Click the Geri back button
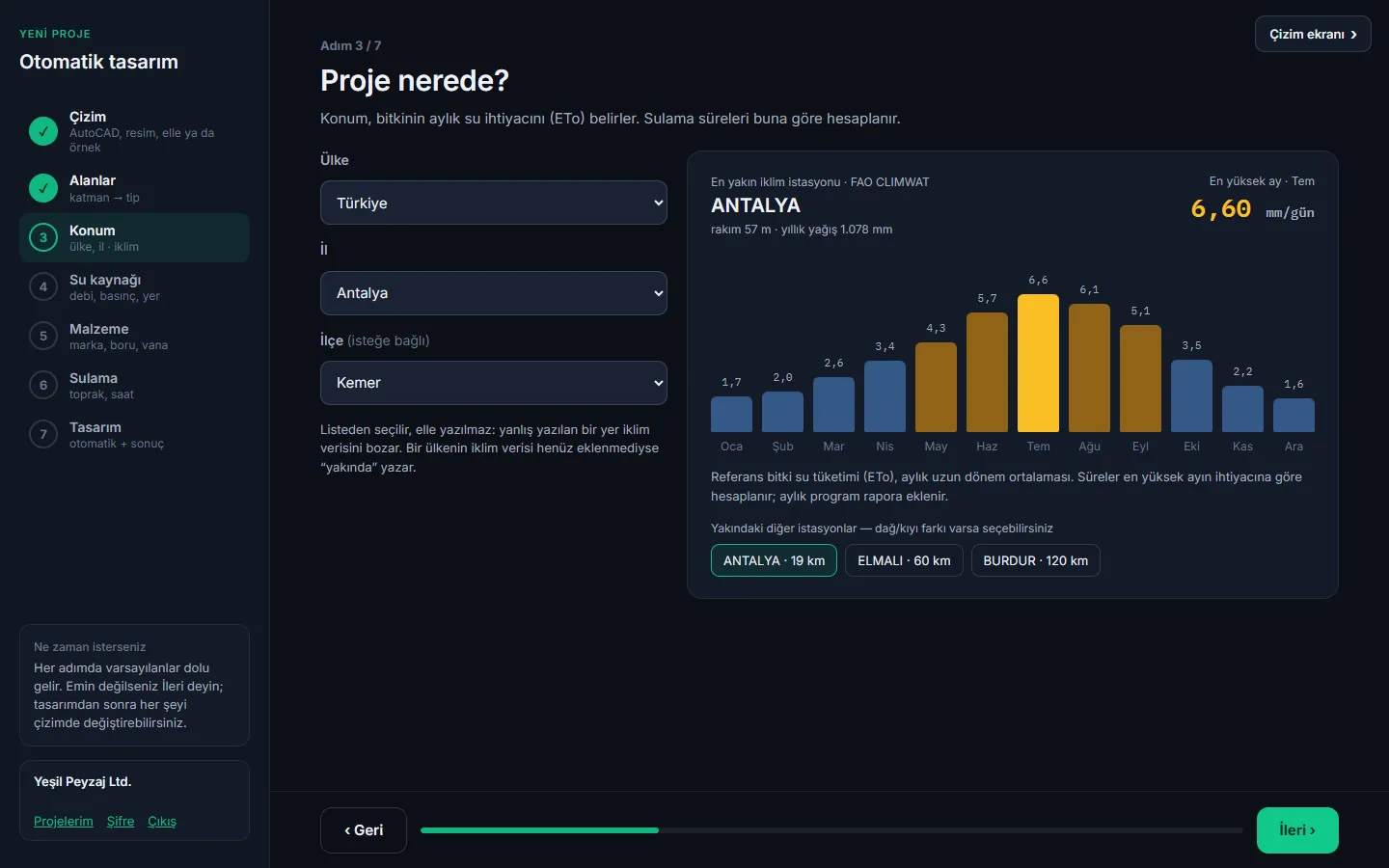Screen dimensions: 1389x868 click(364, 830)
